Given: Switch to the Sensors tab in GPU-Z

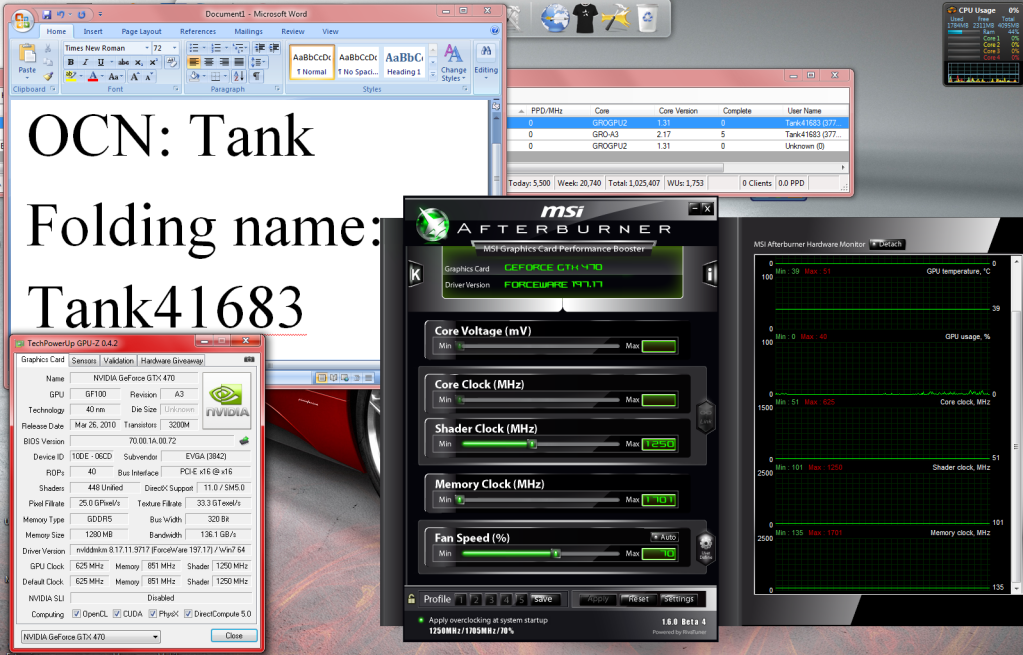Looking at the screenshot, I should [x=84, y=360].
